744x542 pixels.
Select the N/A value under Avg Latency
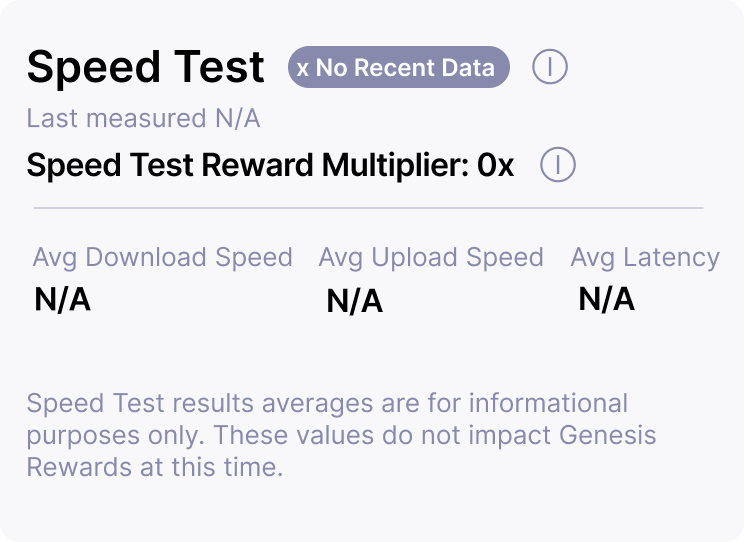point(606,299)
